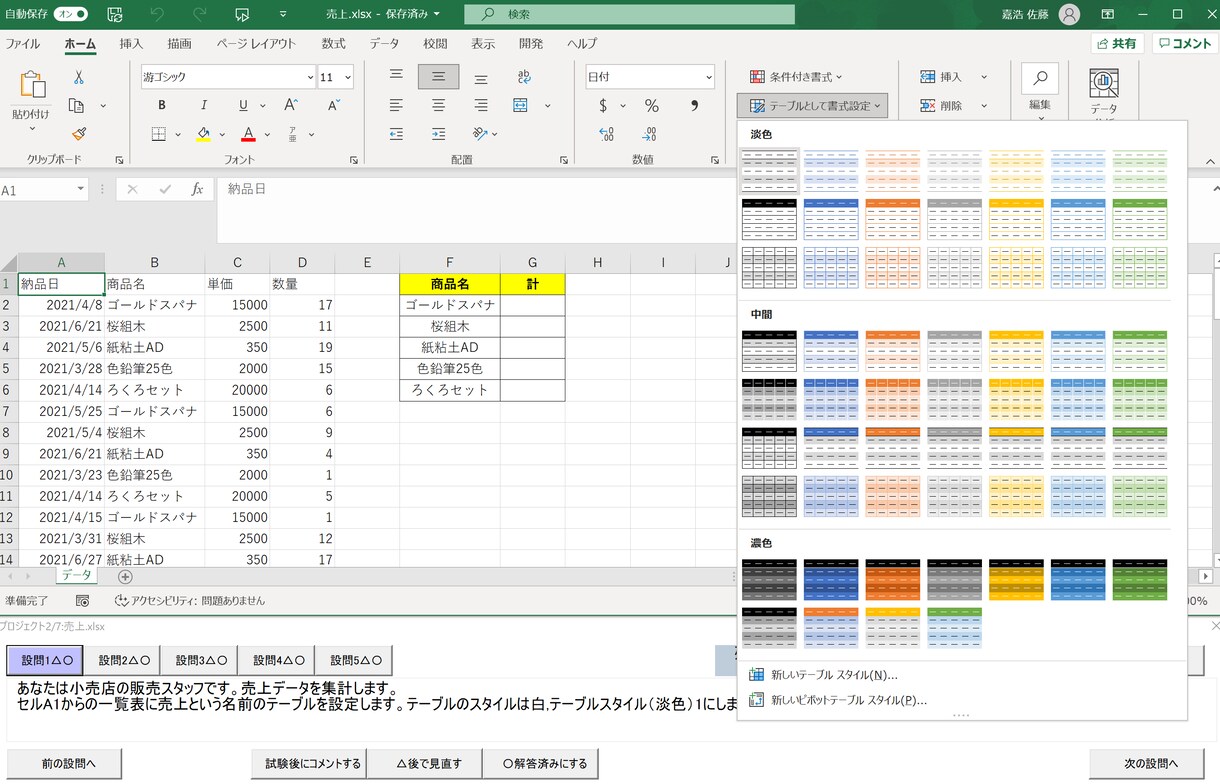Click the Borders icon
Image resolution: width=1220 pixels, height=784 pixels.
tap(159, 134)
